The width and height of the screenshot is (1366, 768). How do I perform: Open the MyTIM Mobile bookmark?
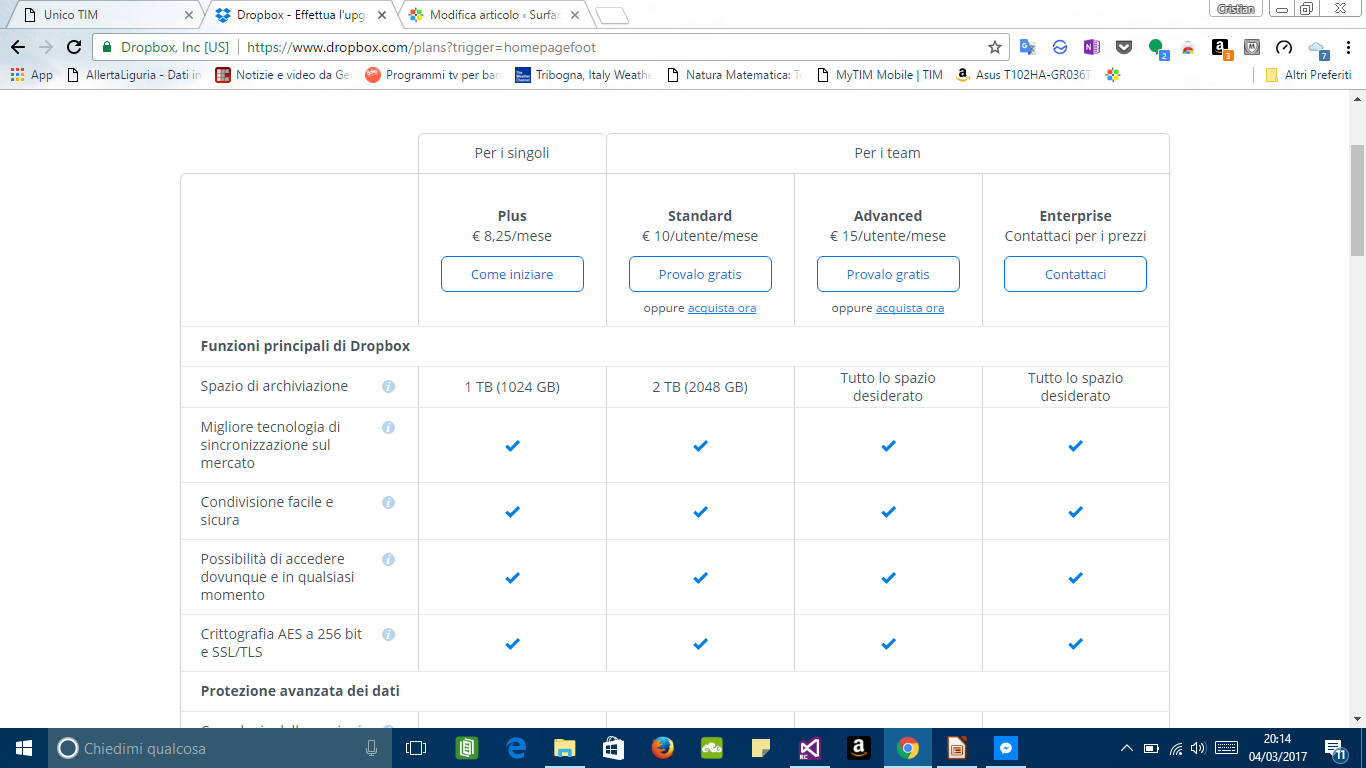pos(879,75)
